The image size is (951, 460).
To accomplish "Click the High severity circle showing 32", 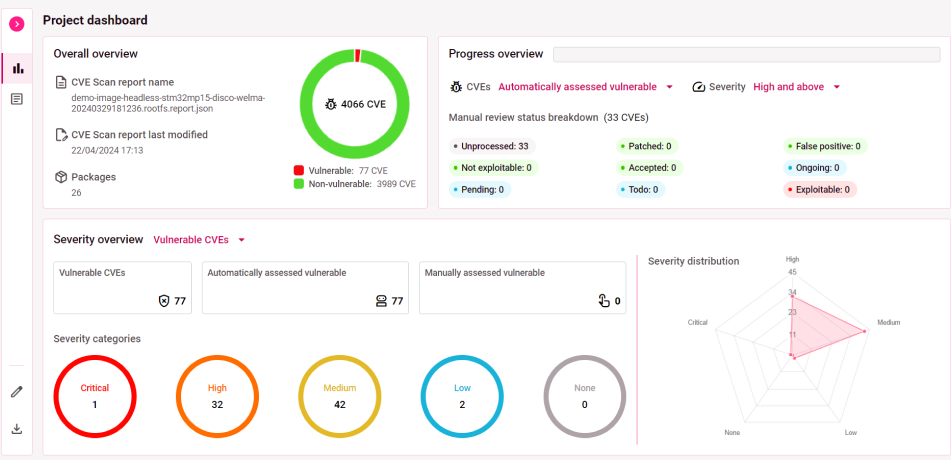I will point(218,396).
